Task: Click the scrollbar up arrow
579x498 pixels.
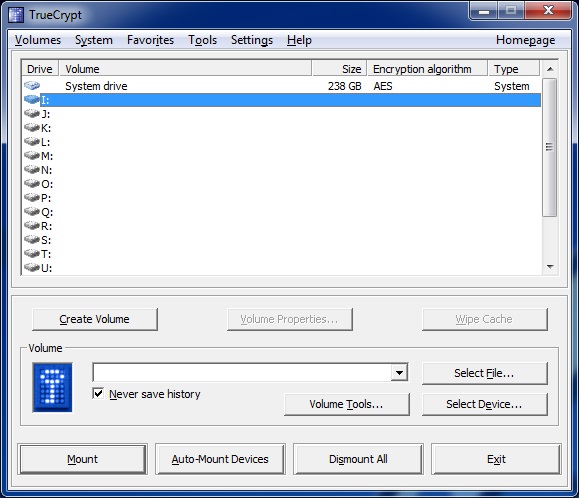Action: tap(550, 69)
